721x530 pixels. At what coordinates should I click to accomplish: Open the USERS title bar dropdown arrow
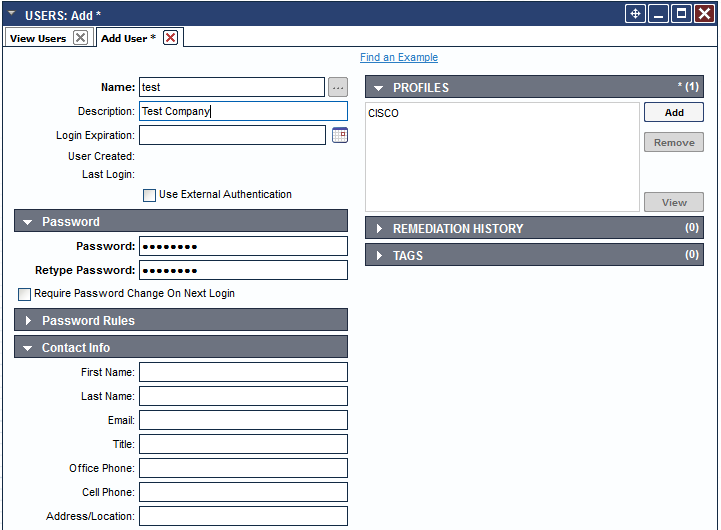click(11, 14)
